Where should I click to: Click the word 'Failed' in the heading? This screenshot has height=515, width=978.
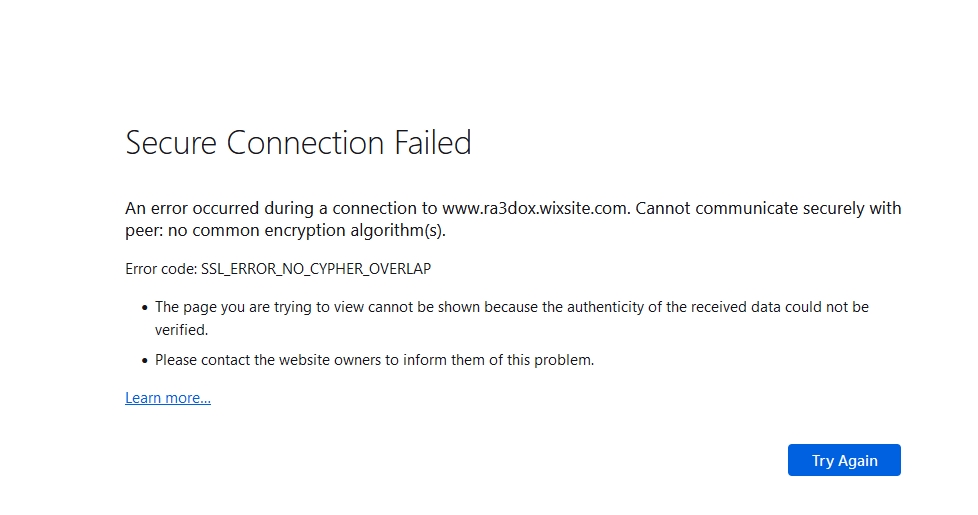[432, 143]
